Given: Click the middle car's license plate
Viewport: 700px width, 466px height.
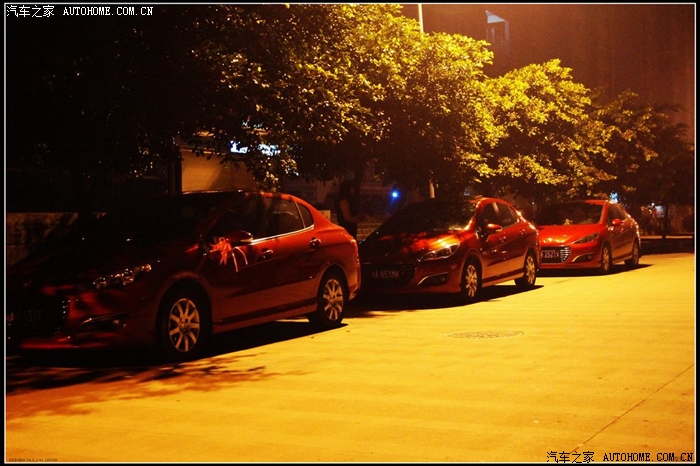Looking at the screenshot, I should [386, 273].
